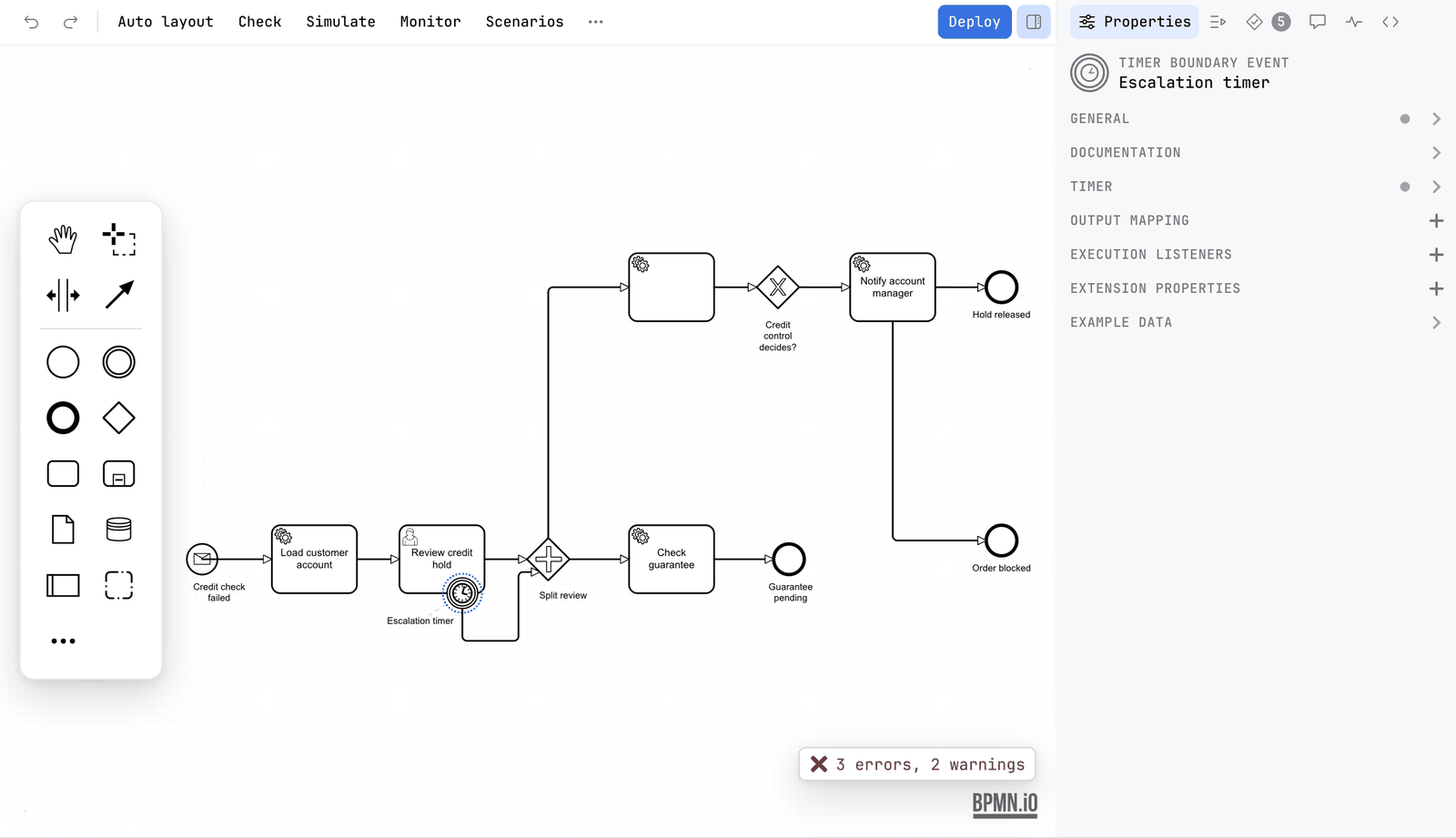The width and height of the screenshot is (1456, 838).
Task: Expand the Documentation section
Action: click(x=1256, y=153)
